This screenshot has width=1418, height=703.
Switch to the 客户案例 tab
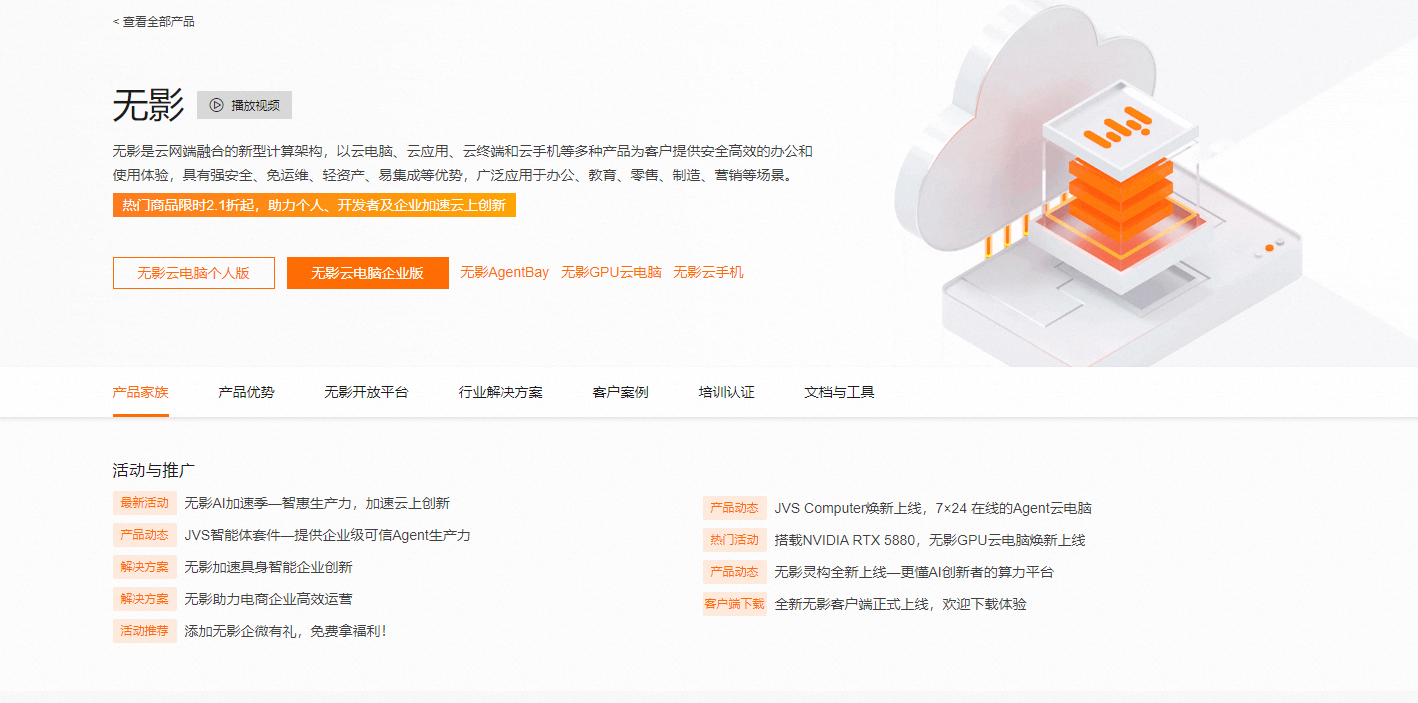pos(621,392)
